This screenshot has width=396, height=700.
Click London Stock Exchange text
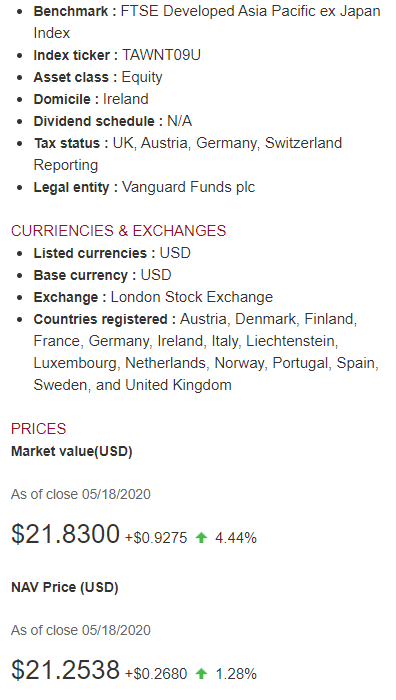point(192,297)
